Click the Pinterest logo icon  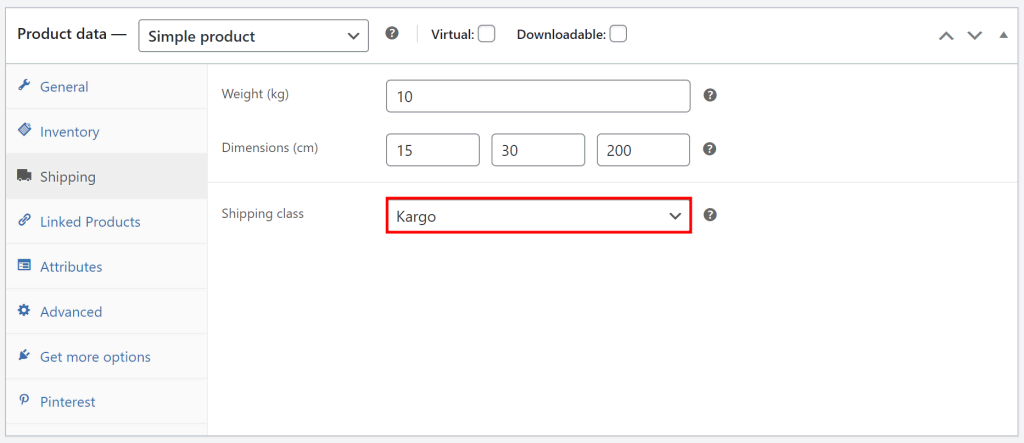(x=25, y=401)
